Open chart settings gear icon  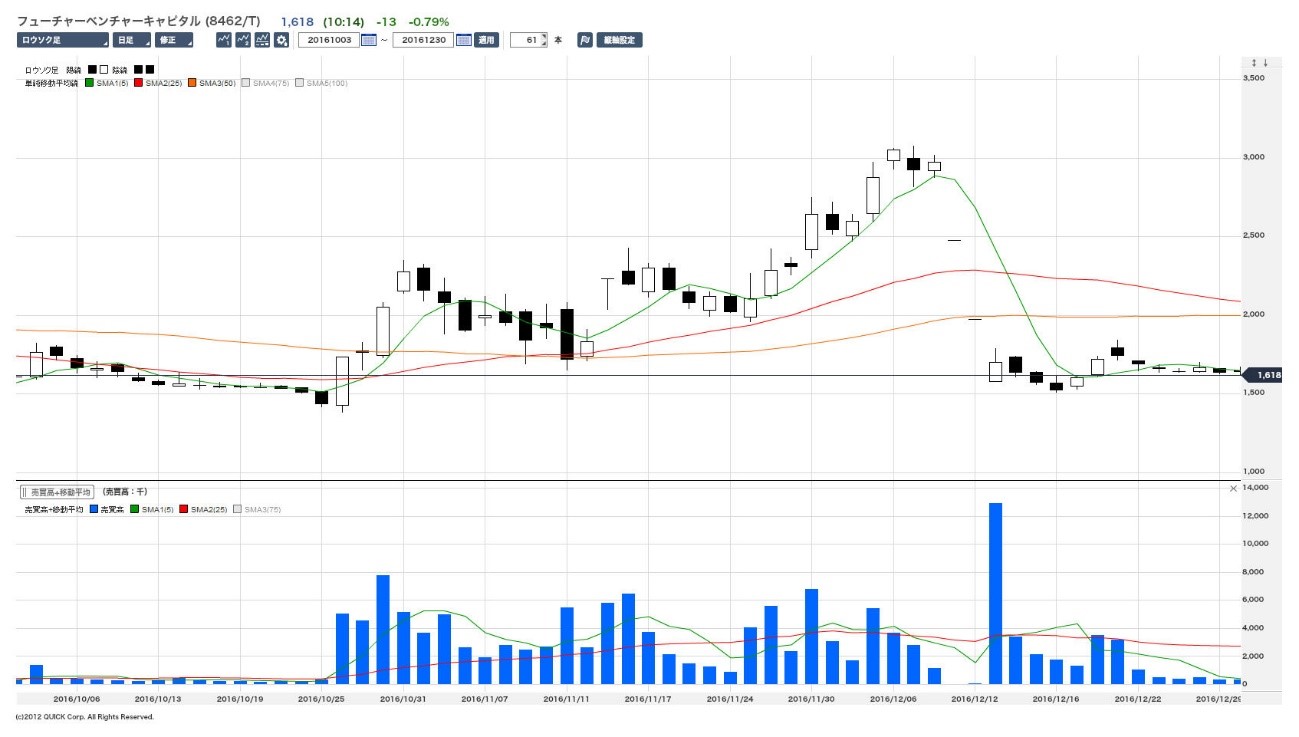pos(282,40)
